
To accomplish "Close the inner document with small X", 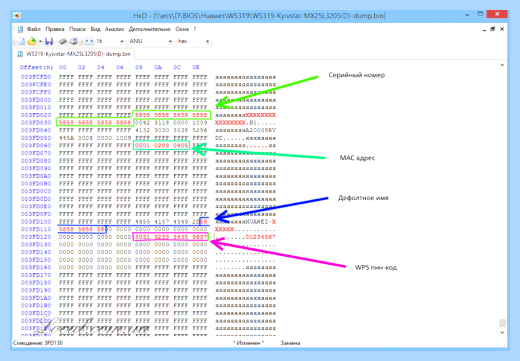I will (502, 29).
